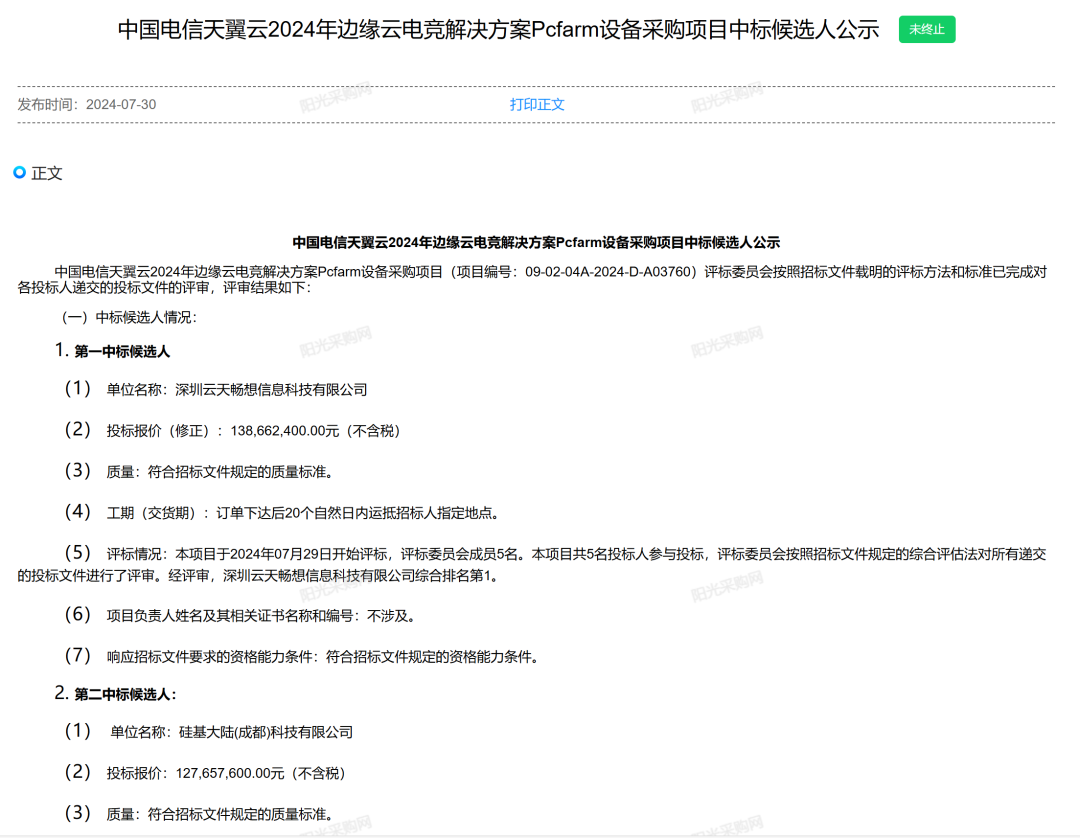Click the bold centered announcement heading
Viewport: 1080px width, 838px height.
tap(536, 242)
